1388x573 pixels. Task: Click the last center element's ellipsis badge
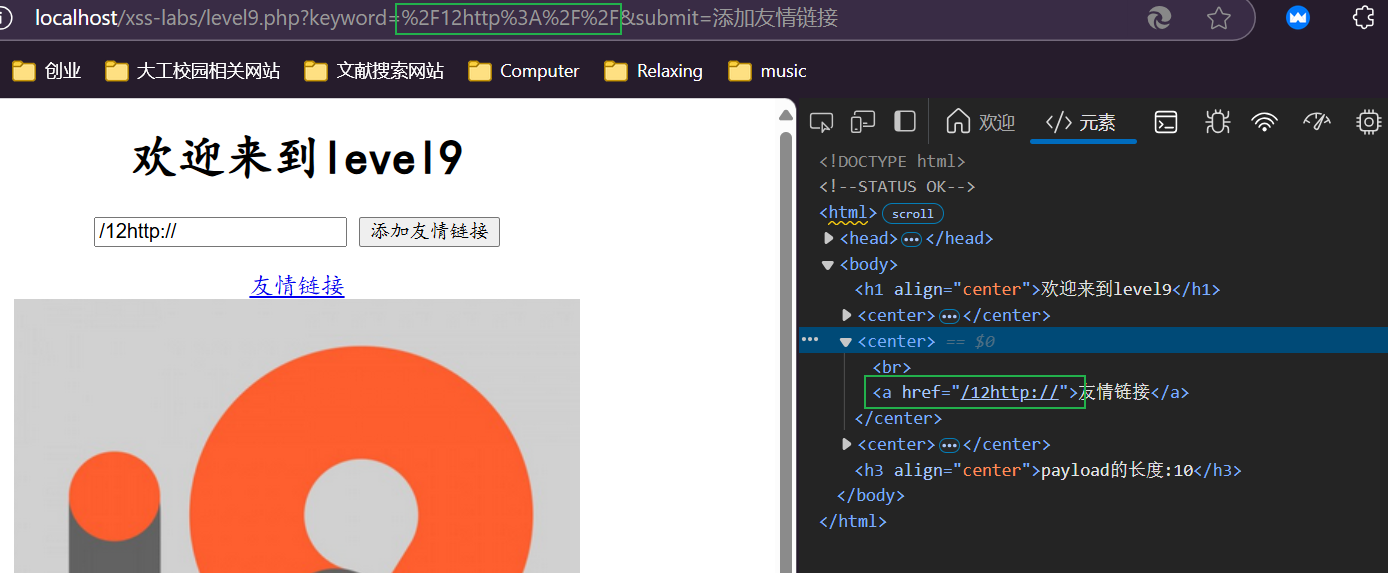(950, 445)
